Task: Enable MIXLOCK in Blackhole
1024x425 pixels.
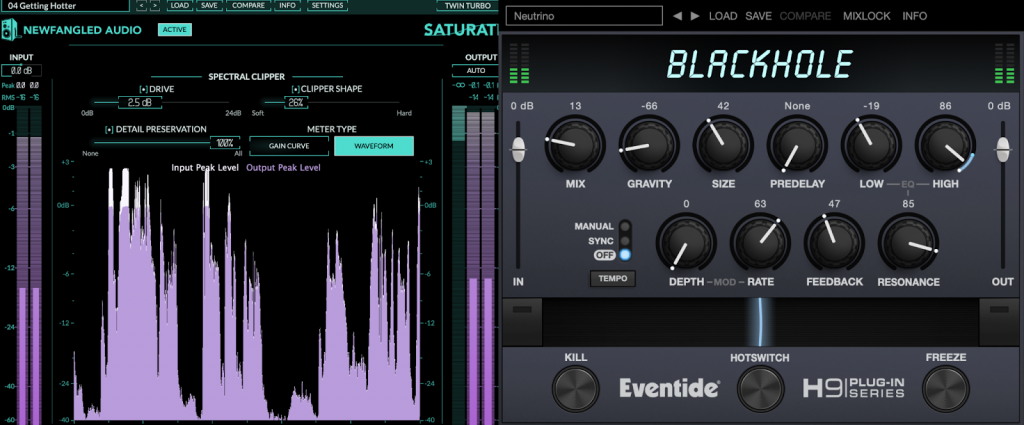Action: pos(867,16)
